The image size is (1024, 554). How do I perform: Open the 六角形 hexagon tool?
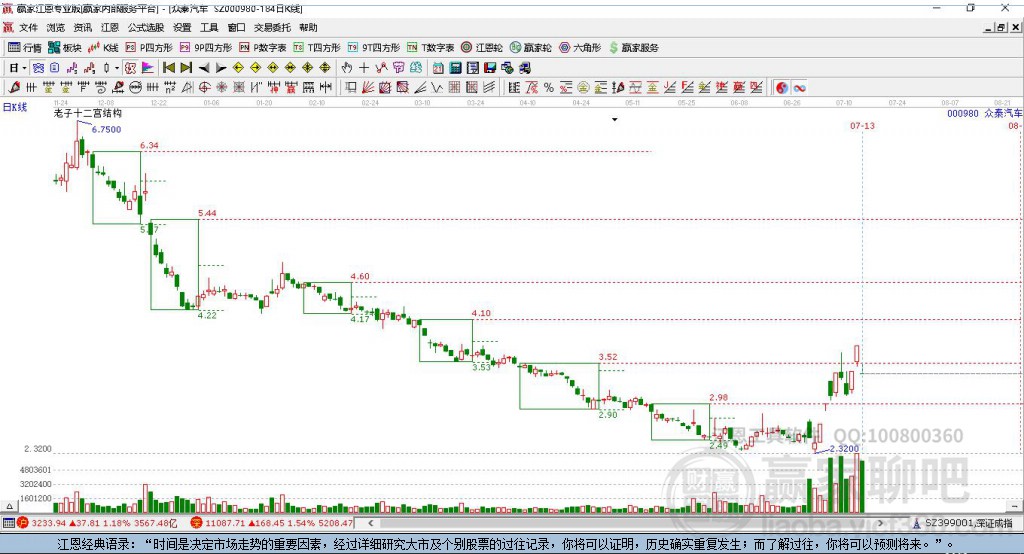pyautogui.click(x=580, y=48)
